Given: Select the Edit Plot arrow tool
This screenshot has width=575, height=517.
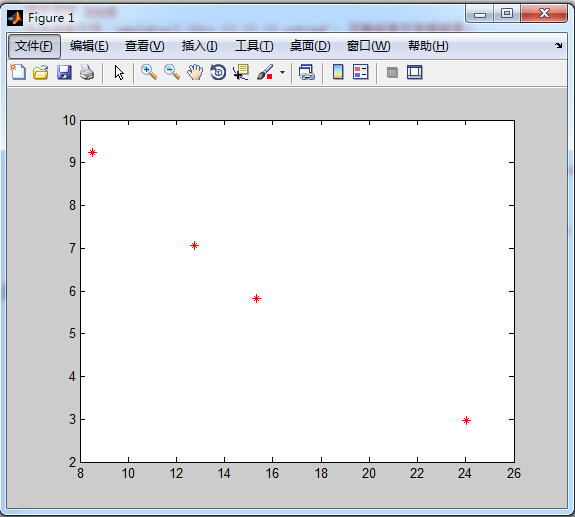Looking at the screenshot, I should tap(119, 72).
